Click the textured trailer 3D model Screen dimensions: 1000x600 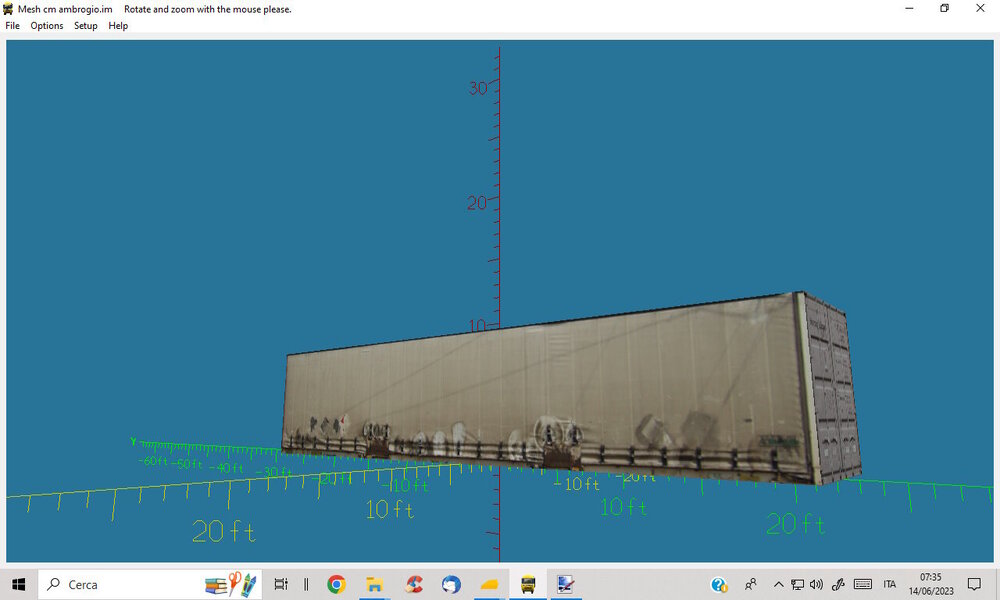point(572,389)
